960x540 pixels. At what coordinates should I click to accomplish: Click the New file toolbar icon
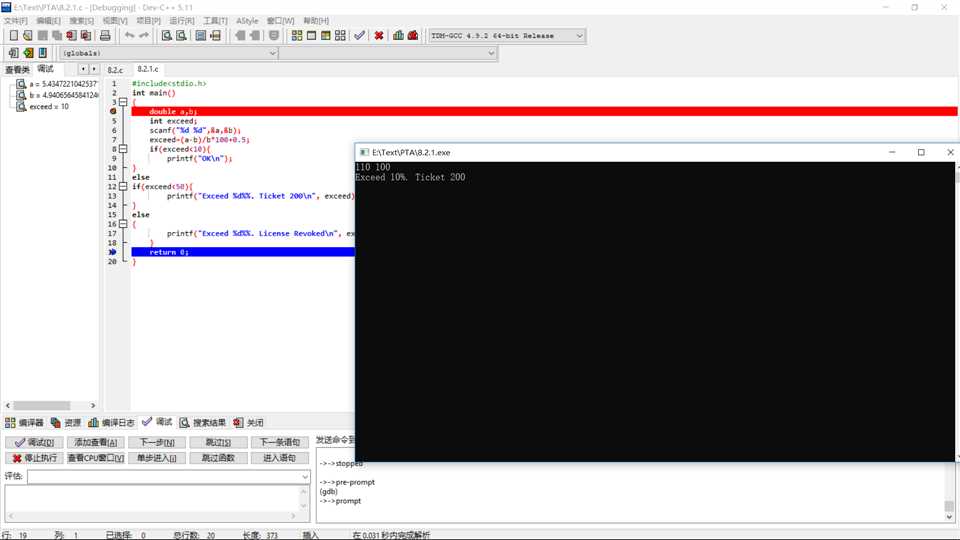click(13, 36)
